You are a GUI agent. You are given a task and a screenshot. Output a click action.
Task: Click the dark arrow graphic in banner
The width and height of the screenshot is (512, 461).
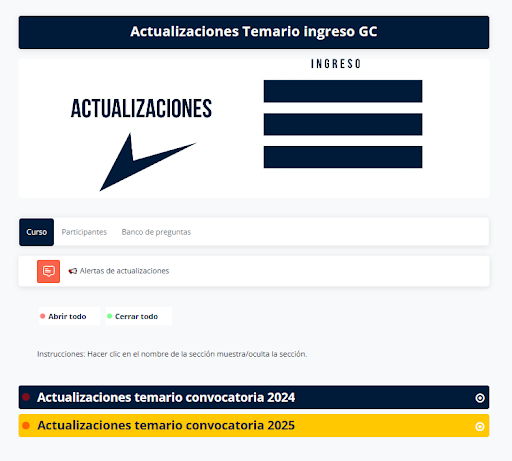pyautogui.click(x=148, y=162)
